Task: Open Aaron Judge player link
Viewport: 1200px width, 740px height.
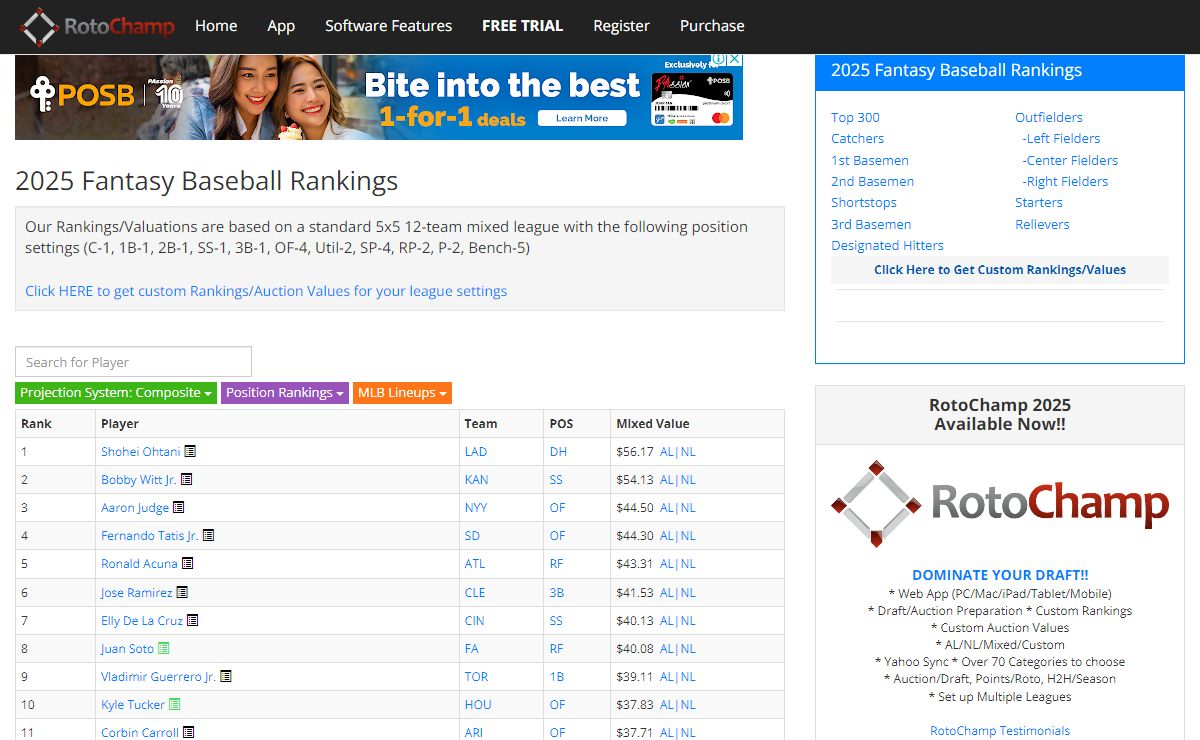Action: [135, 508]
